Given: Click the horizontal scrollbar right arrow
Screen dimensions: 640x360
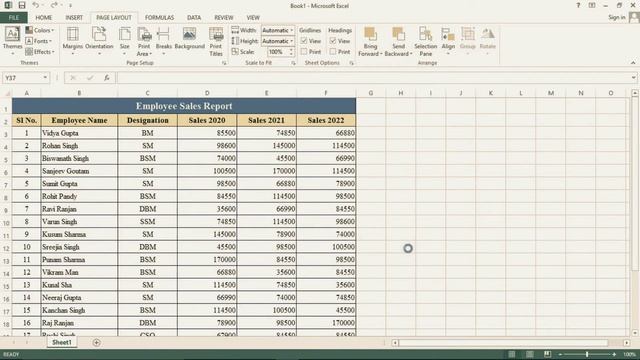Looking at the screenshot, I should (x=626, y=343).
